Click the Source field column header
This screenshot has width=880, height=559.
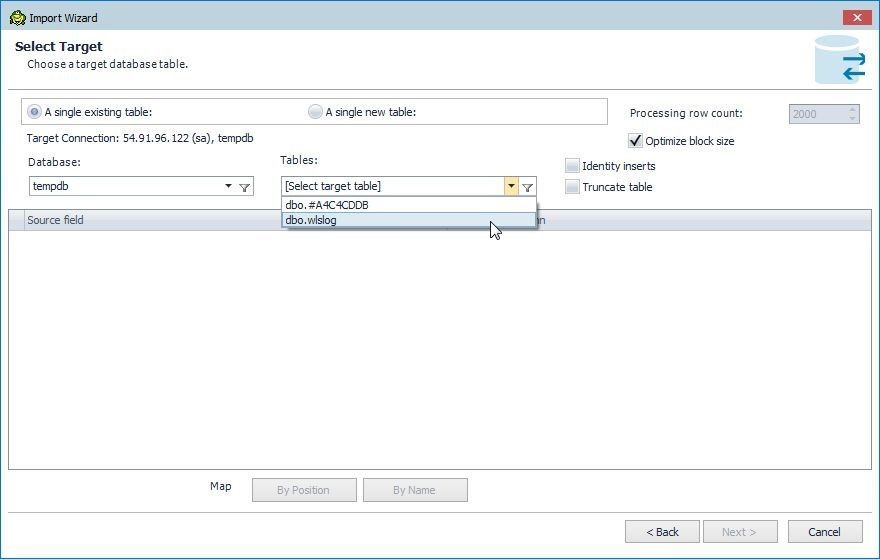tap(152, 220)
